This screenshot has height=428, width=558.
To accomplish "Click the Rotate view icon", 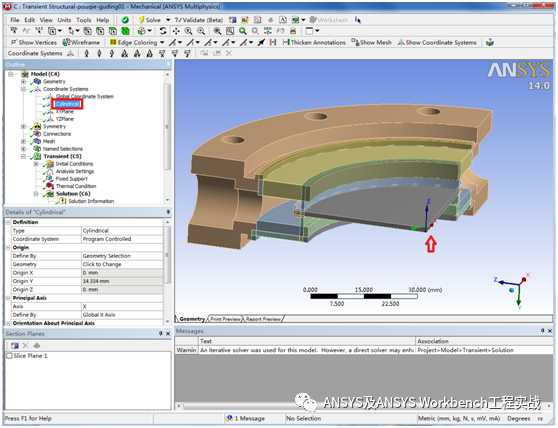I will pyautogui.click(x=163, y=31).
